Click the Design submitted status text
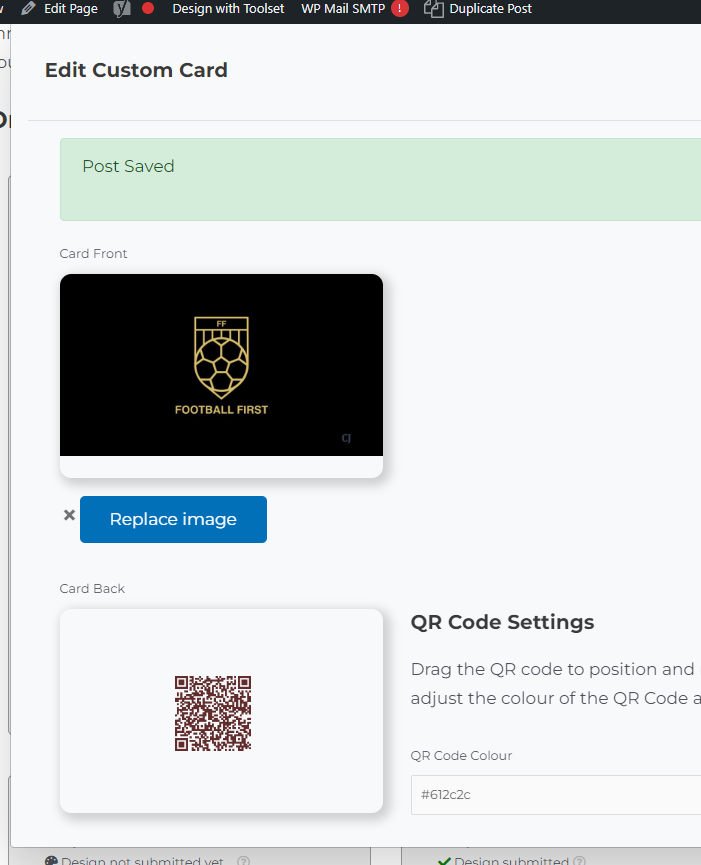Screen dimensions: 701x865 pyautogui.click(x=511, y=861)
